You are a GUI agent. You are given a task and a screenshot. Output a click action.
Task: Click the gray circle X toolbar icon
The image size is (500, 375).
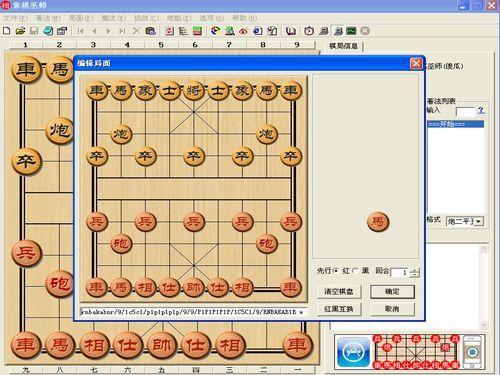coord(365,31)
